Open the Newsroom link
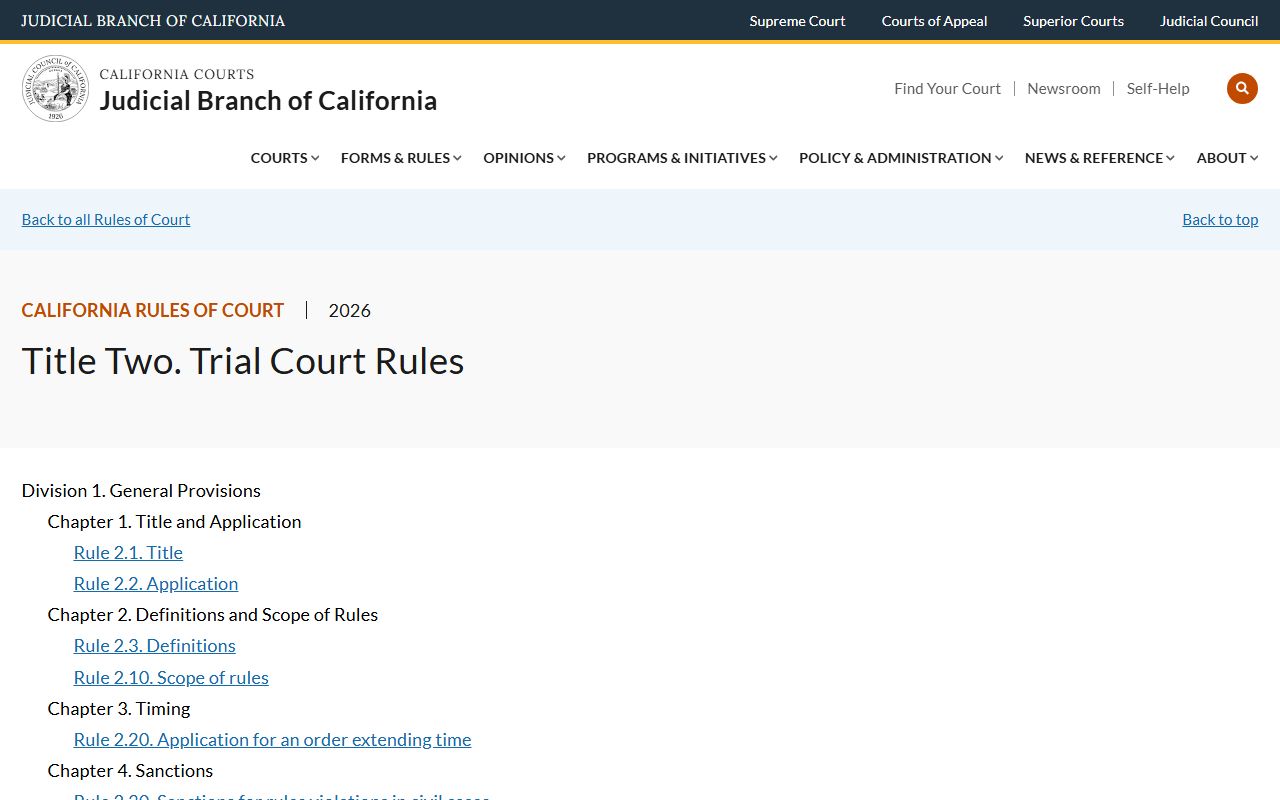Screen dimensions: 1280x800 pyautogui.click(x=1064, y=89)
